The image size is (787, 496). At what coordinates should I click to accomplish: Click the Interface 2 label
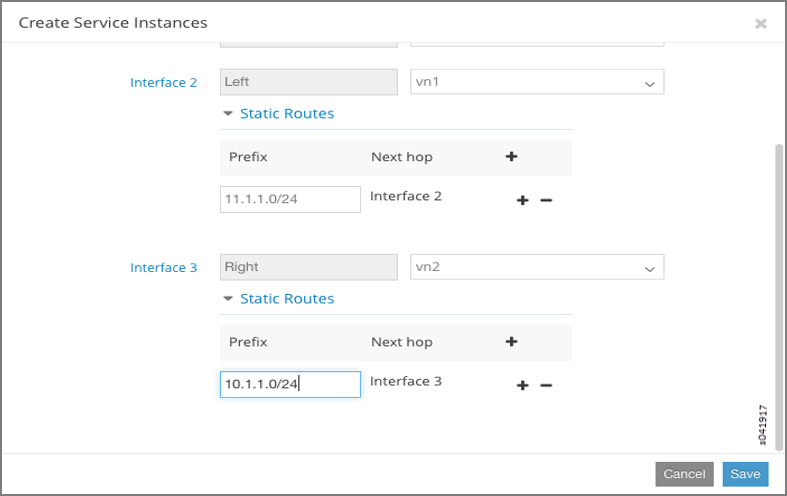tap(164, 83)
